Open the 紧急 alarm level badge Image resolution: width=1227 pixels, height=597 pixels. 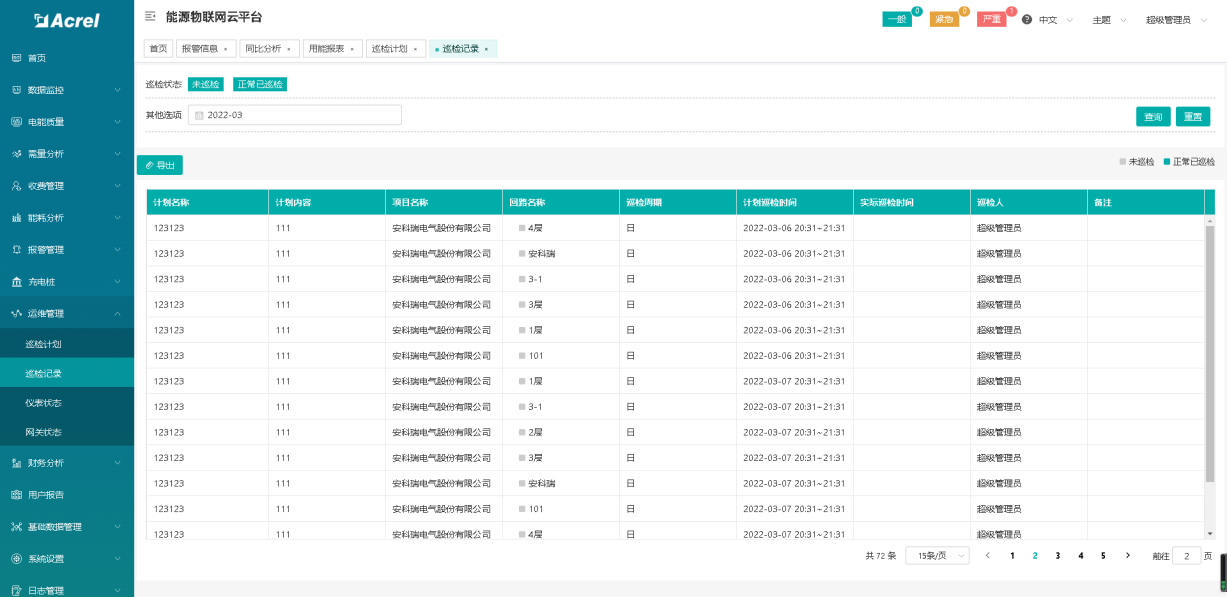(944, 19)
